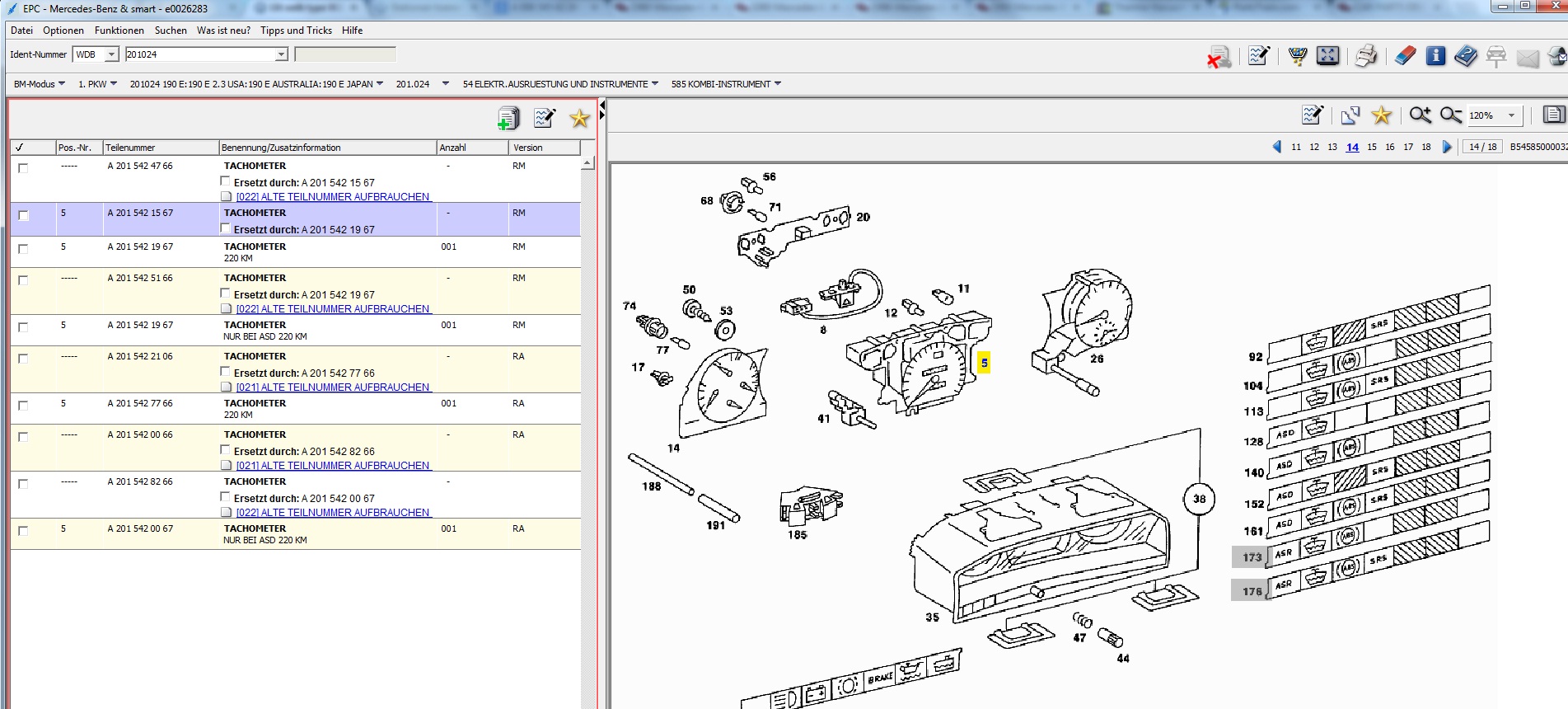Click callout 173 in the diagram
Screen dimensions: 1568x709
click(x=1252, y=557)
